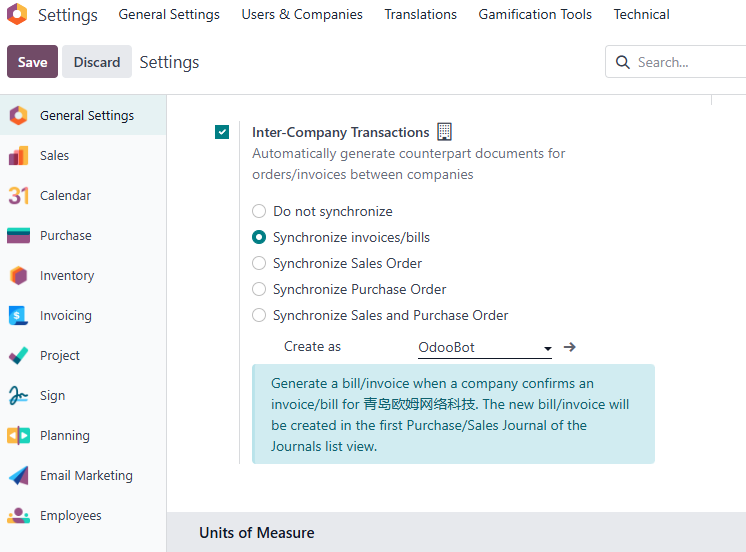Open Email Marketing paper plane icon
Screen dimensions: 746x552
click(x=19, y=475)
